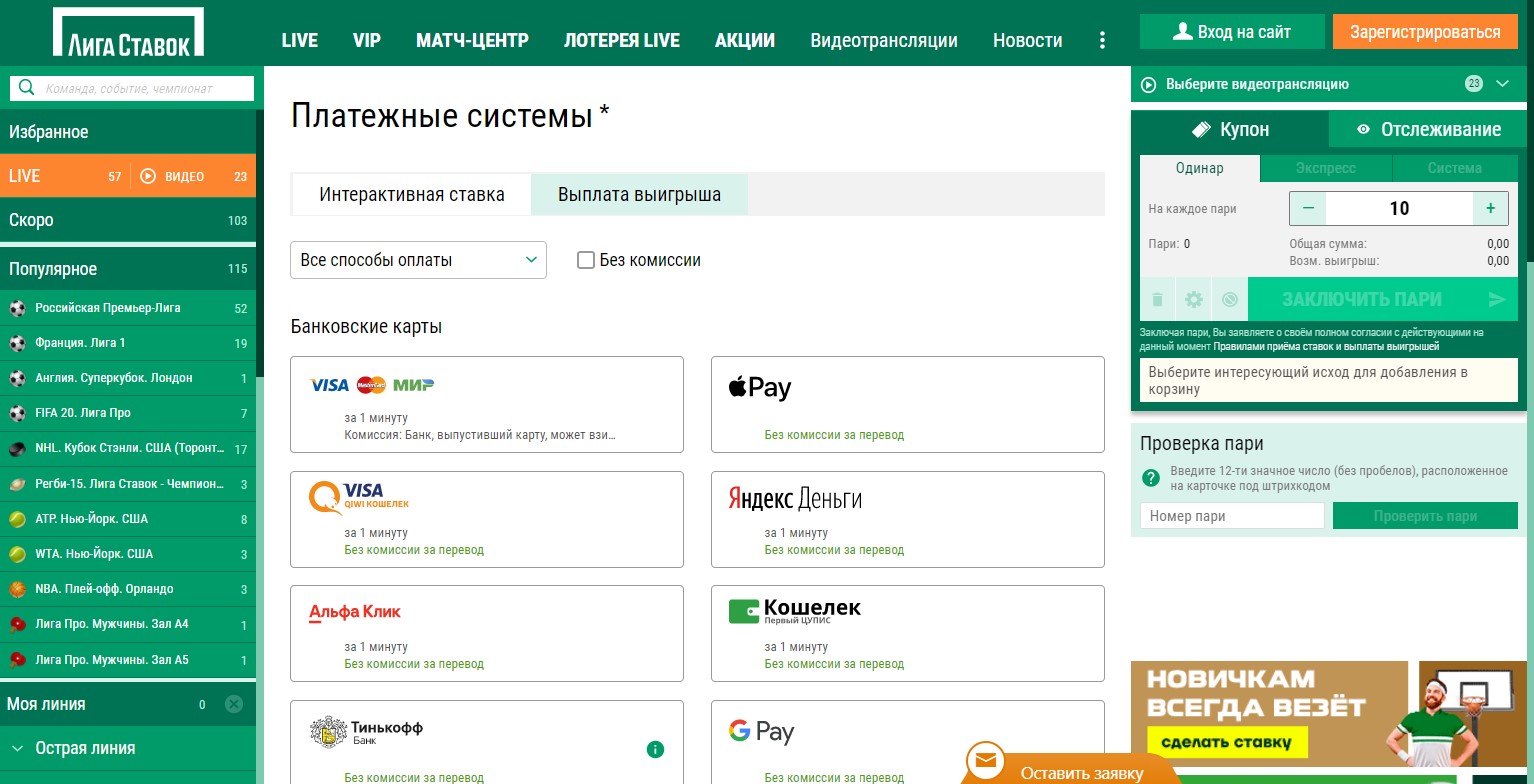Open ЛОТЕРЕЯ LIVE page
The image size is (1534, 784).
[x=622, y=41]
